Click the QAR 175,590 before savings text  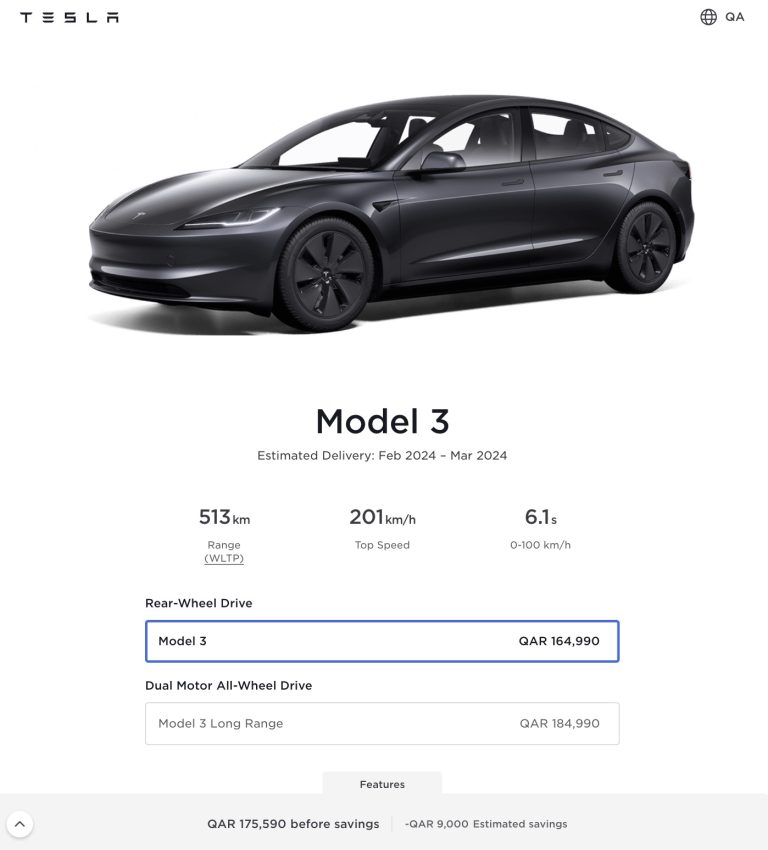coord(293,824)
